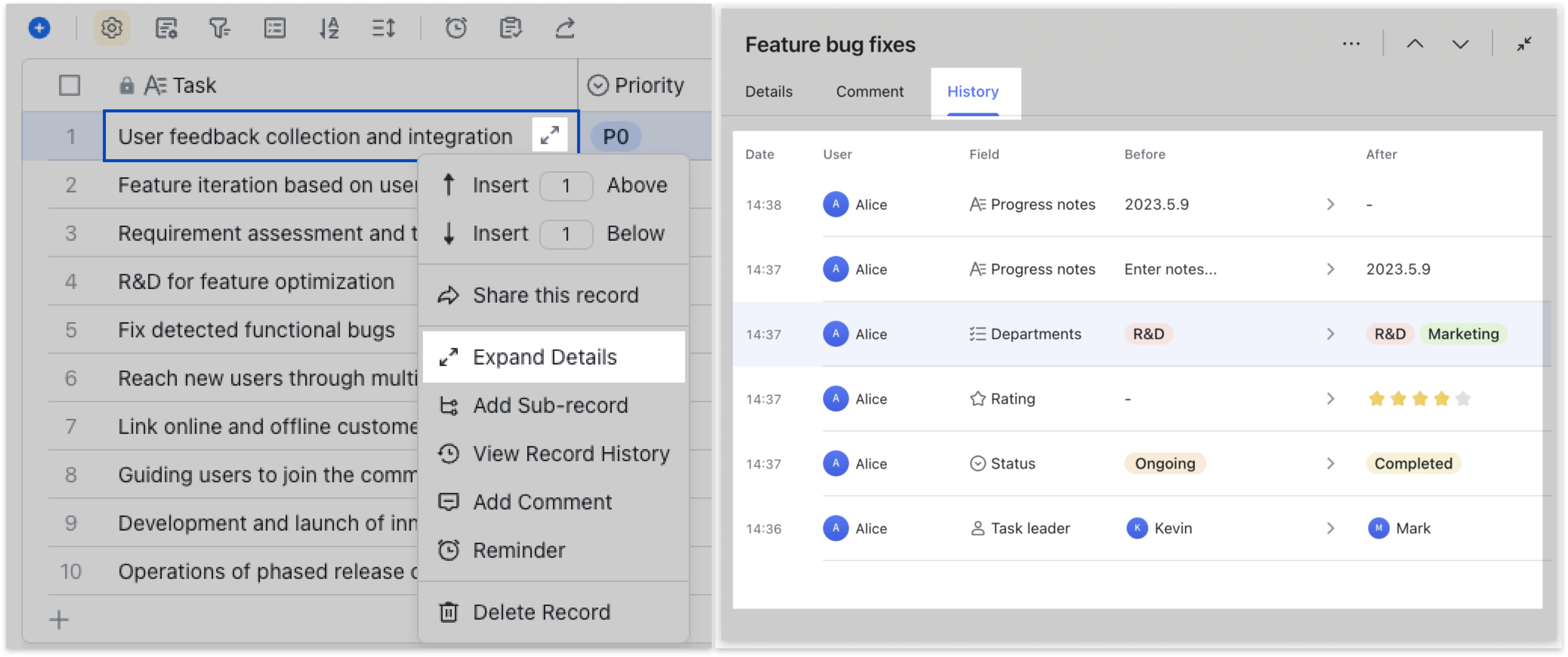
Task: Click the Insert Below row count input
Action: coord(566,234)
